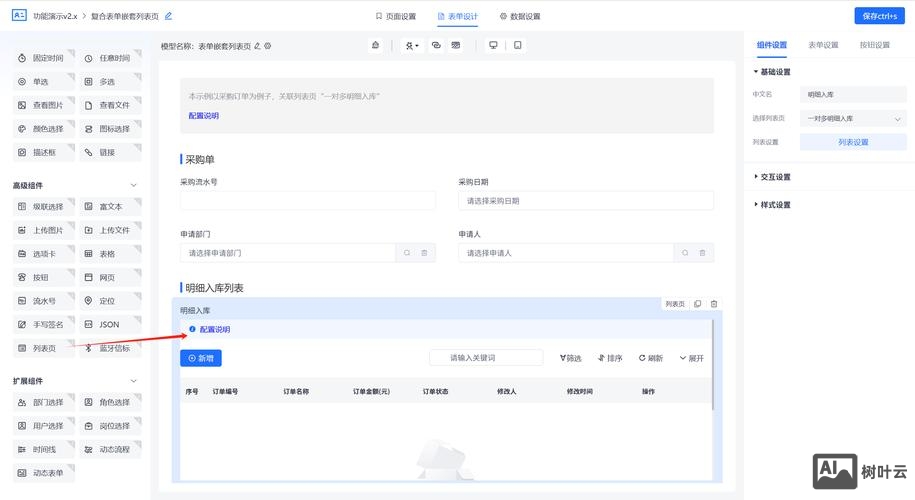The image size is (915, 500).
Task: Collapse the 高级组件 section chevron
Action: [134, 186]
